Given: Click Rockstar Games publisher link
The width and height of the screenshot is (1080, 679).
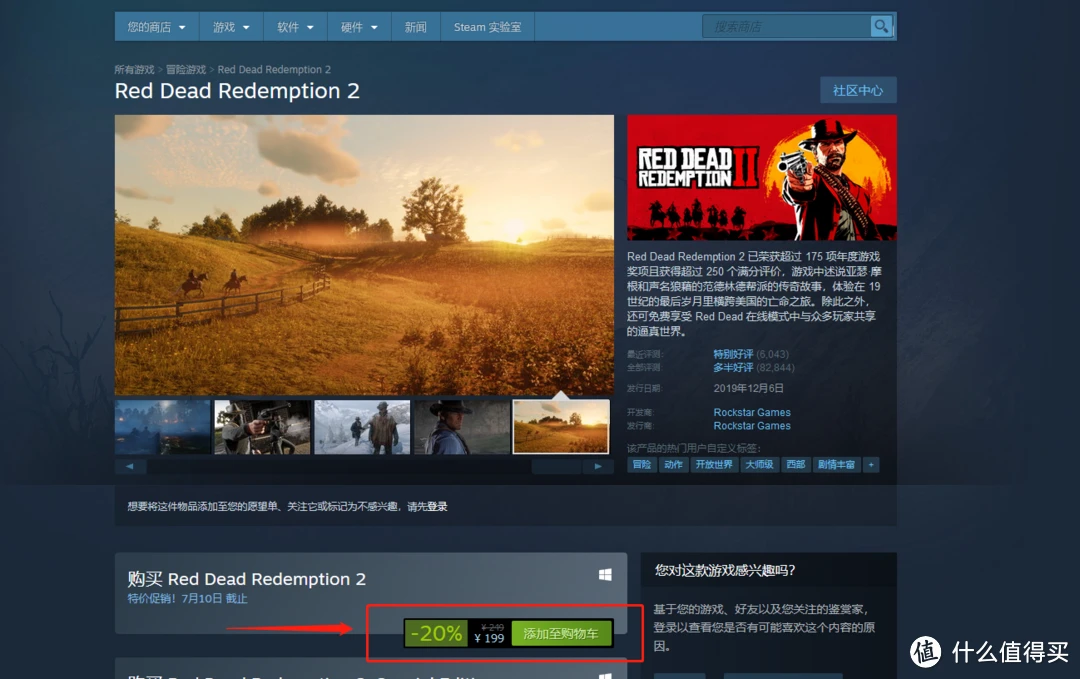Looking at the screenshot, I should click(x=752, y=426).
